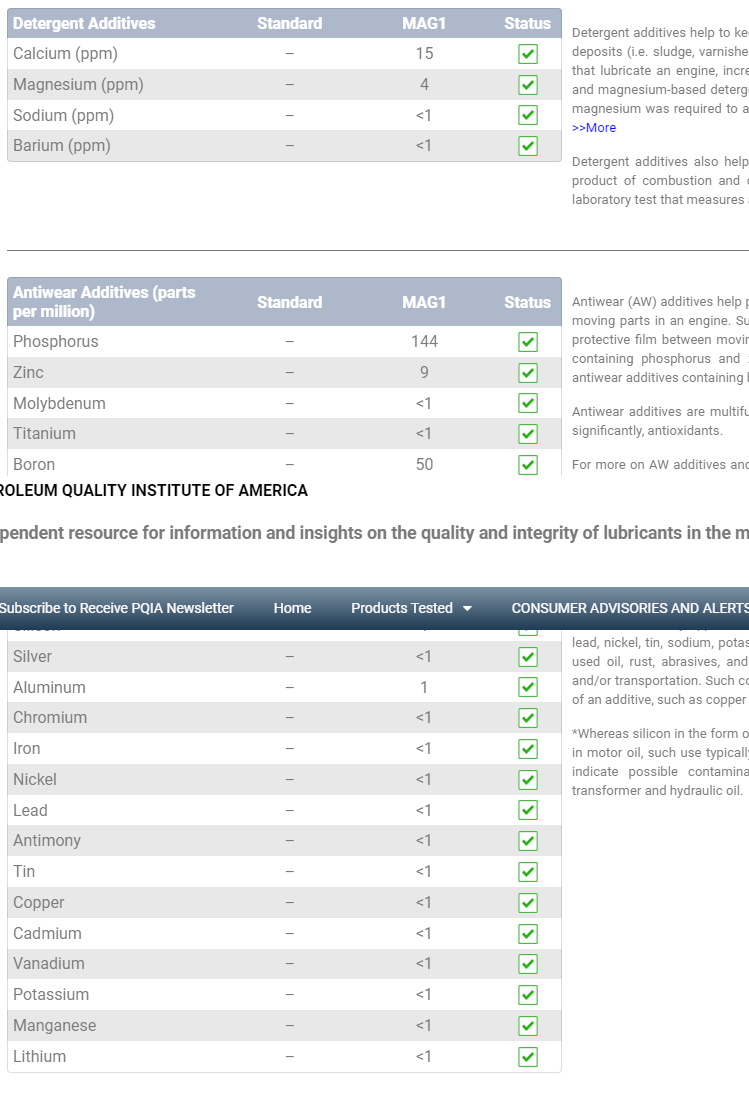
Task: Click the Potassium status checkmark icon
Action: click(x=528, y=994)
